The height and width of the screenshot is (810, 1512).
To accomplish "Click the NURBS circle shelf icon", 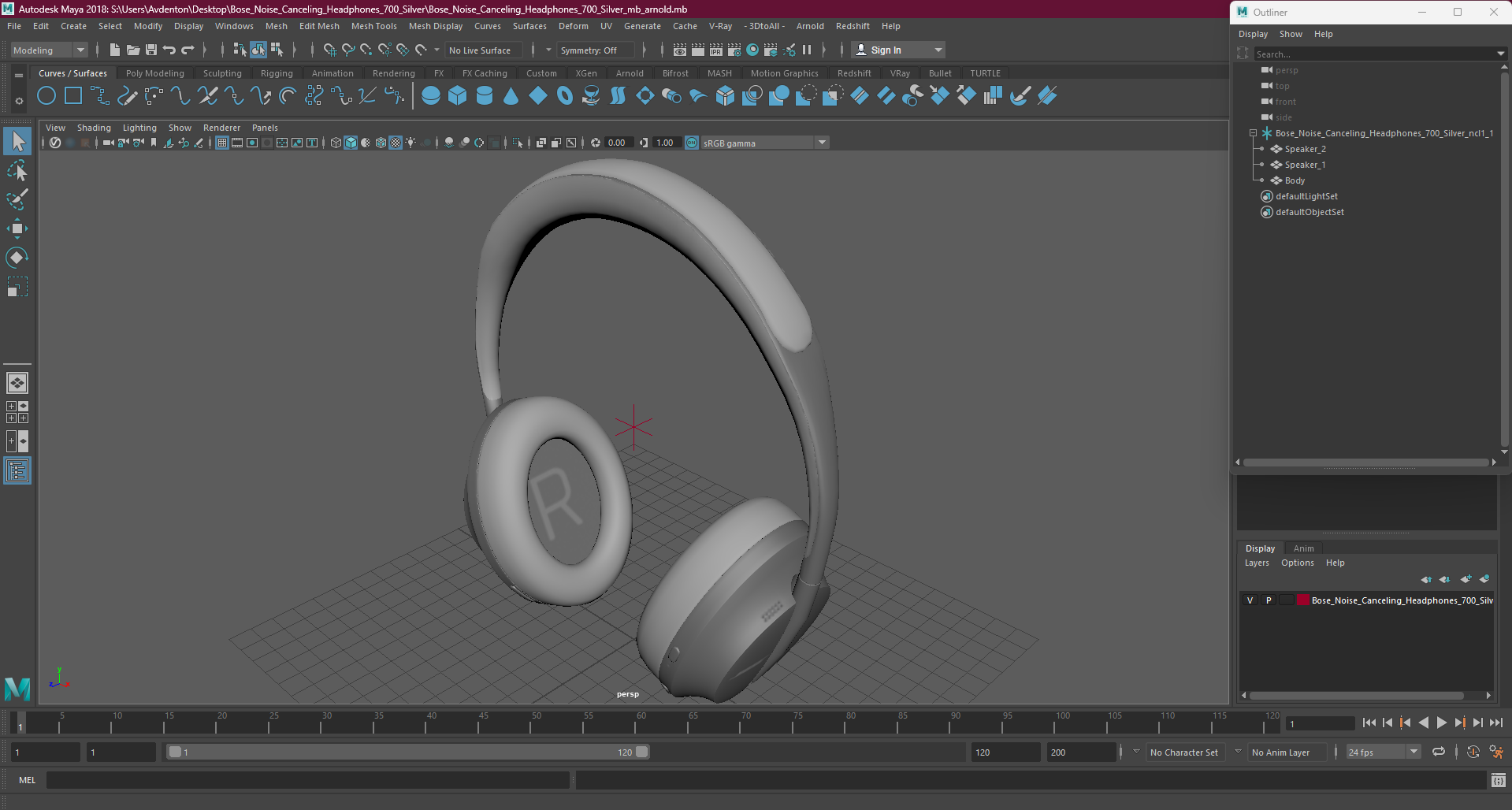I will click(x=46, y=96).
